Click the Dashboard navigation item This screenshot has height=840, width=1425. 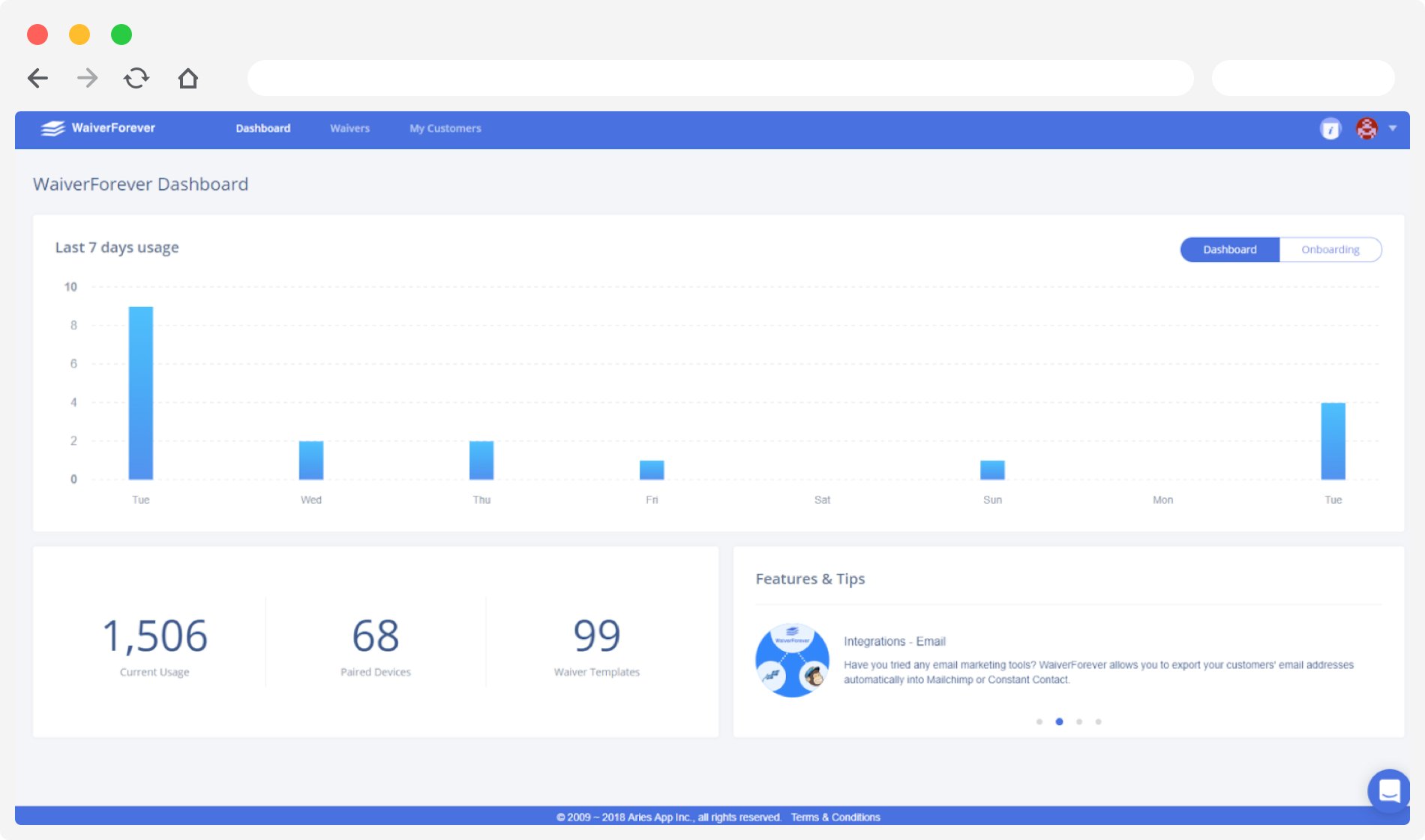(263, 128)
